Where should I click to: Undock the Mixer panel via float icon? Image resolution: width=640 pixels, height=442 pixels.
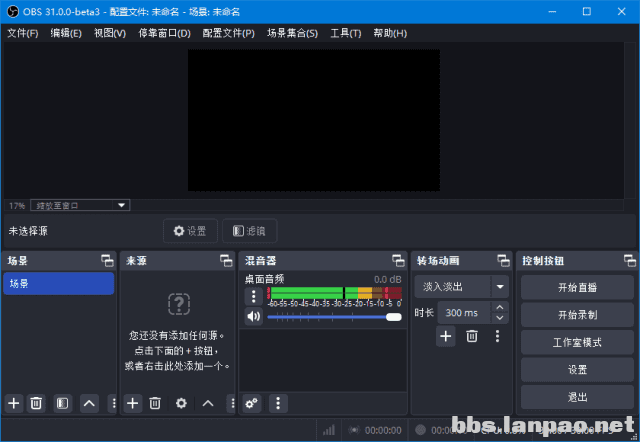tap(398, 260)
